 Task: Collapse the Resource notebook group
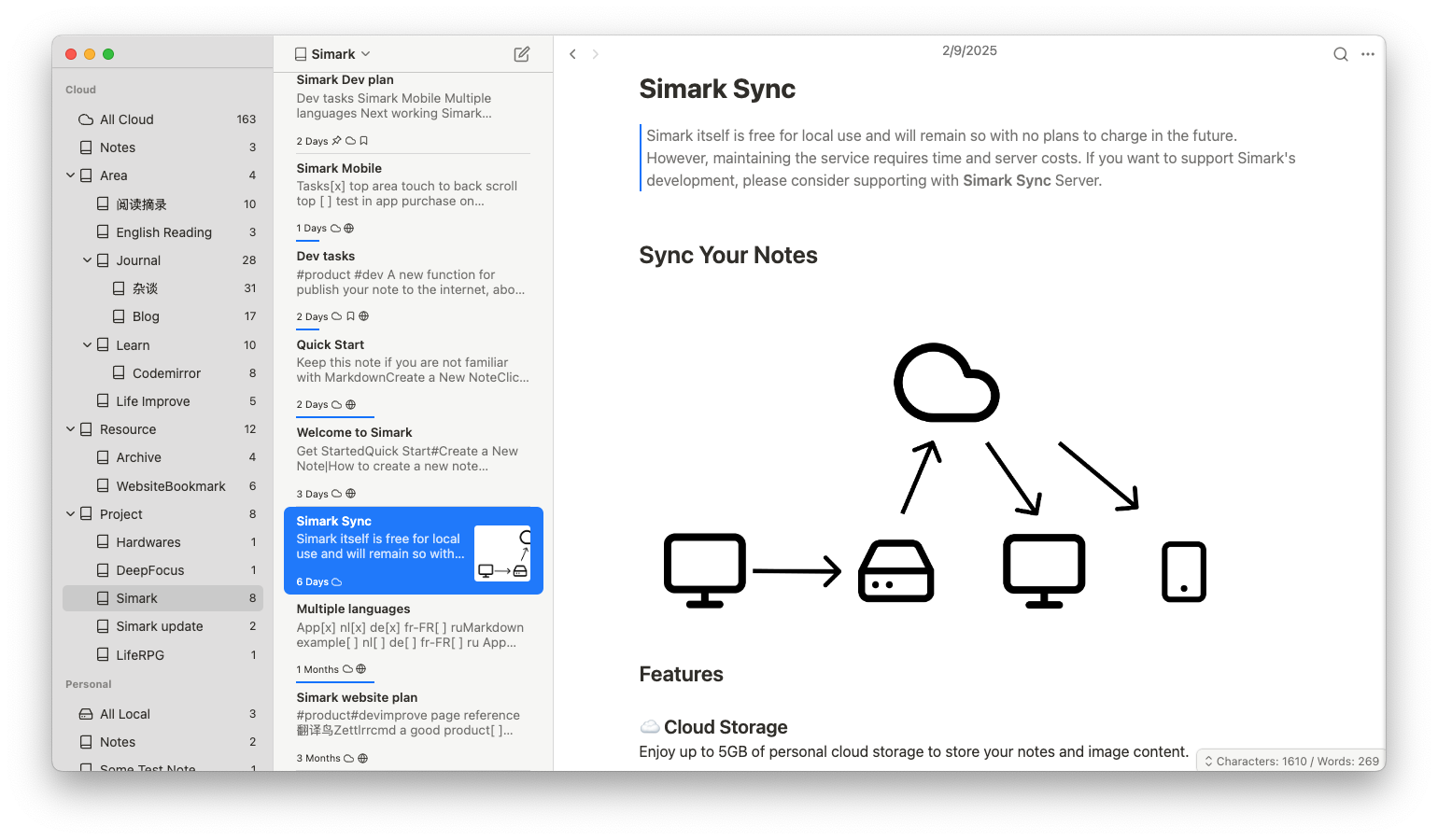point(70,429)
